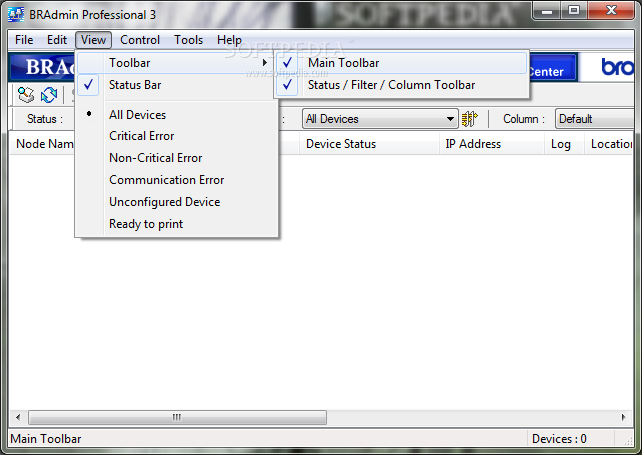This screenshot has width=642, height=455.
Task: Open the Column Default dropdown
Action: (595, 119)
